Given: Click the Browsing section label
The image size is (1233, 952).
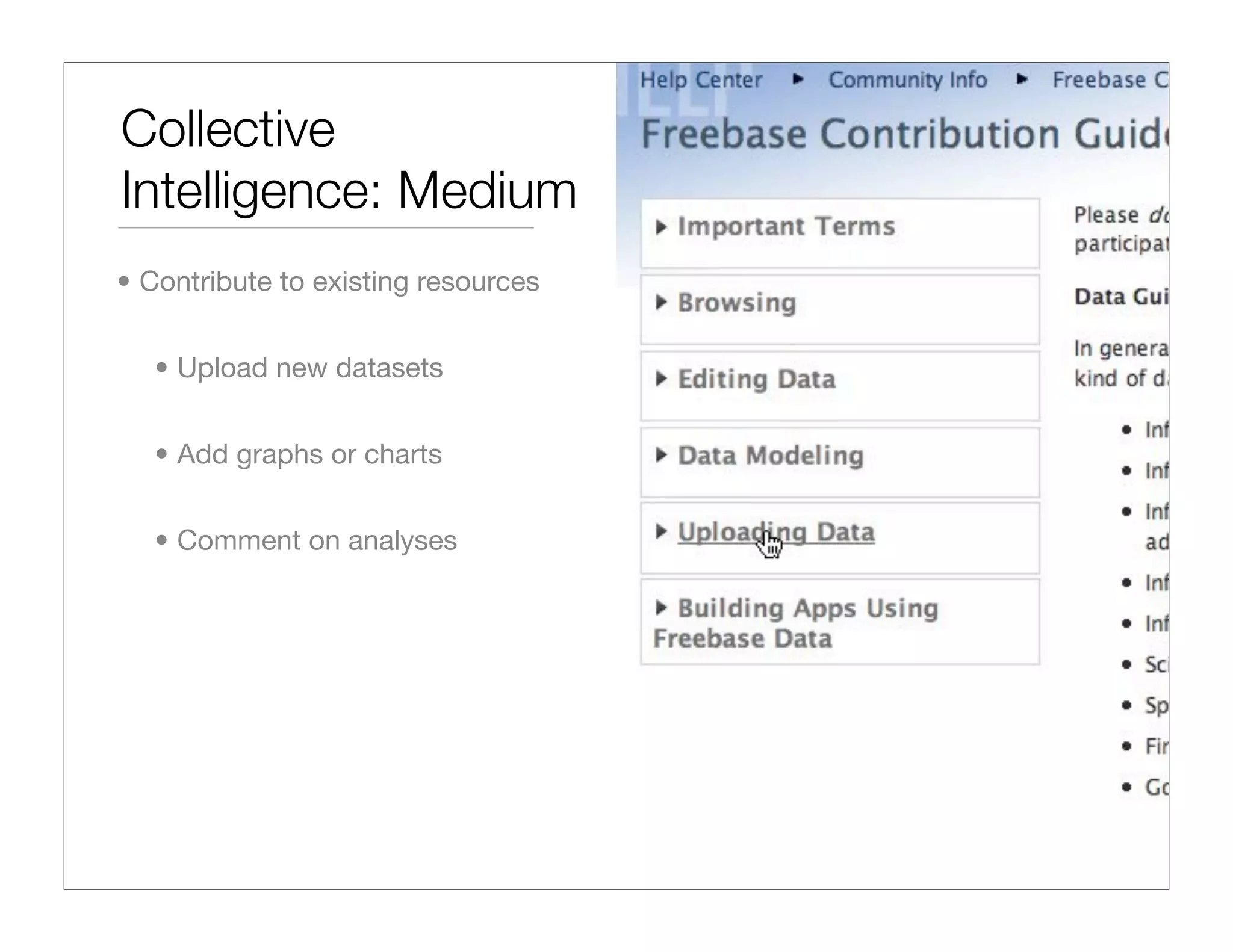Looking at the screenshot, I should click(x=737, y=303).
